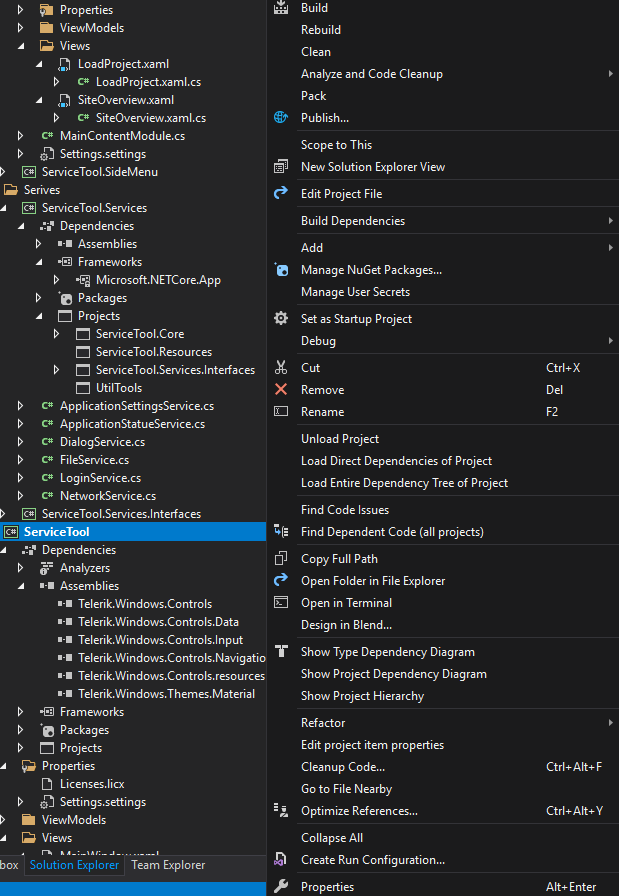
Task: Switch to the Team Explorer tab
Action: (168, 865)
